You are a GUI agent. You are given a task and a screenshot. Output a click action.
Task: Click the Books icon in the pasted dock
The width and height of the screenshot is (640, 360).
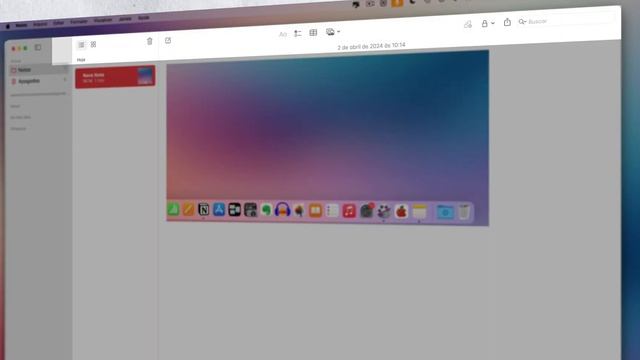click(315, 211)
